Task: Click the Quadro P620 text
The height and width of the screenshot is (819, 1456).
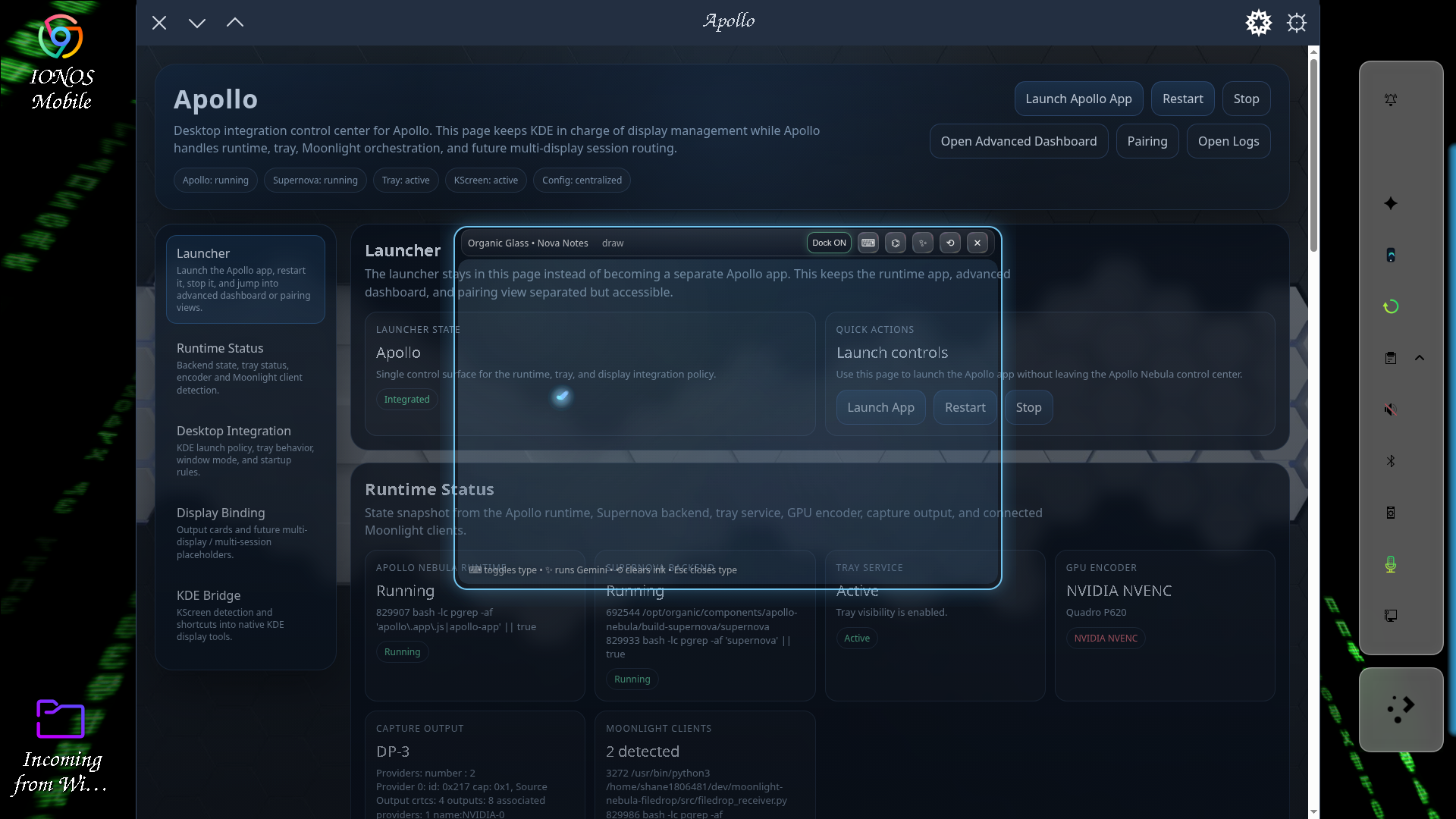Action: point(1096,612)
